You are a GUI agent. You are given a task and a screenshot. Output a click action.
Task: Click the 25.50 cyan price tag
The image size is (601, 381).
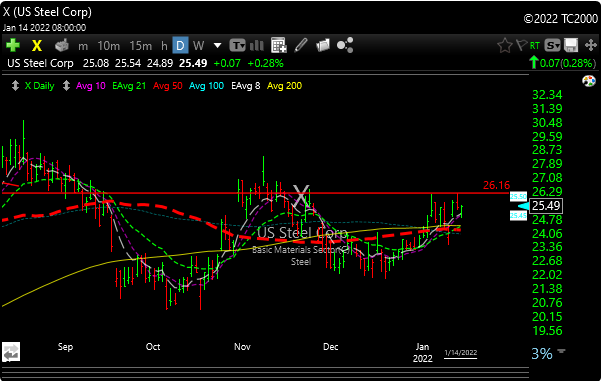(x=518, y=197)
